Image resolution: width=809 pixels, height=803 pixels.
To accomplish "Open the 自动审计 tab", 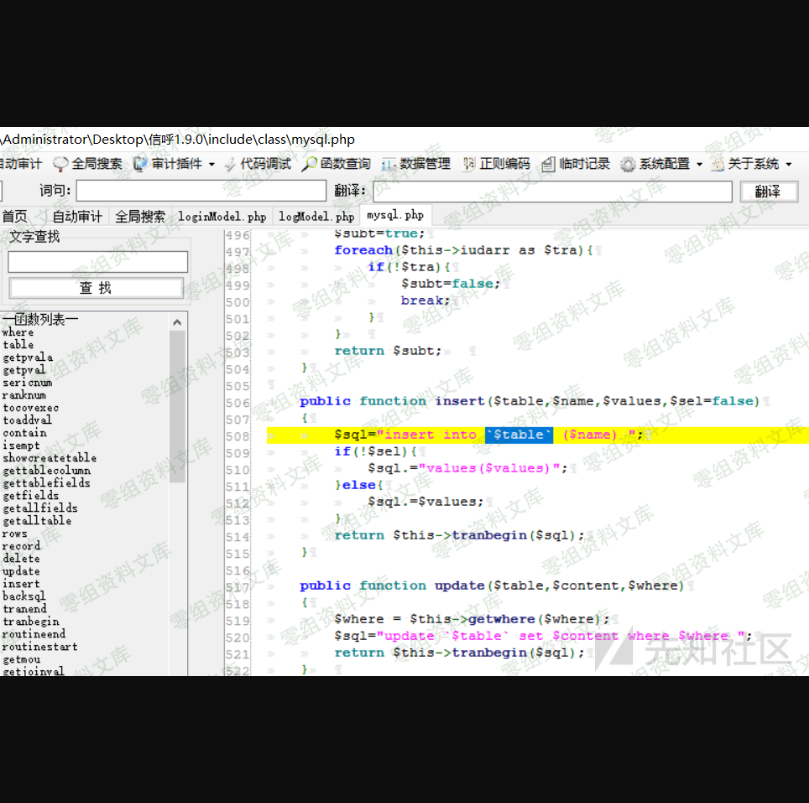I will (x=77, y=216).
